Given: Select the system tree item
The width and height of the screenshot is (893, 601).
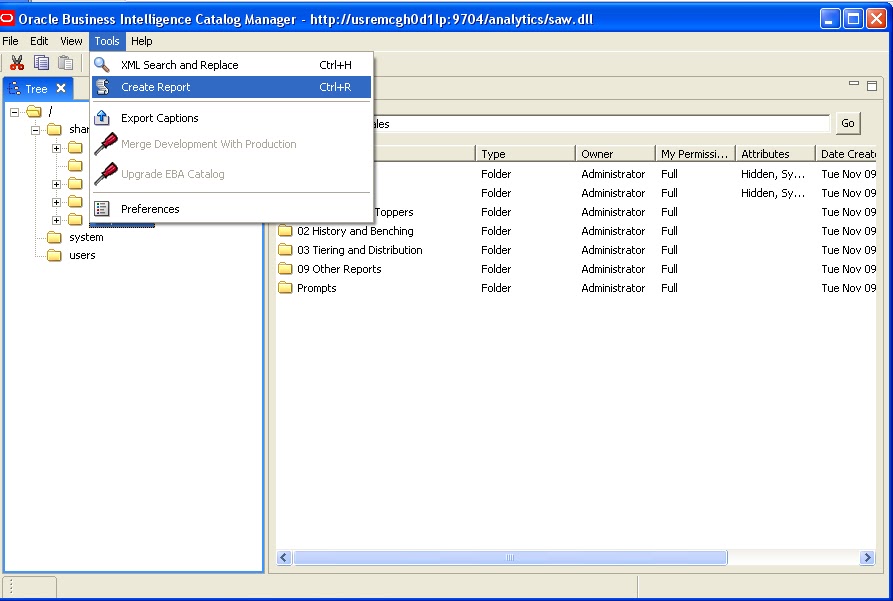Looking at the screenshot, I should [x=86, y=237].
